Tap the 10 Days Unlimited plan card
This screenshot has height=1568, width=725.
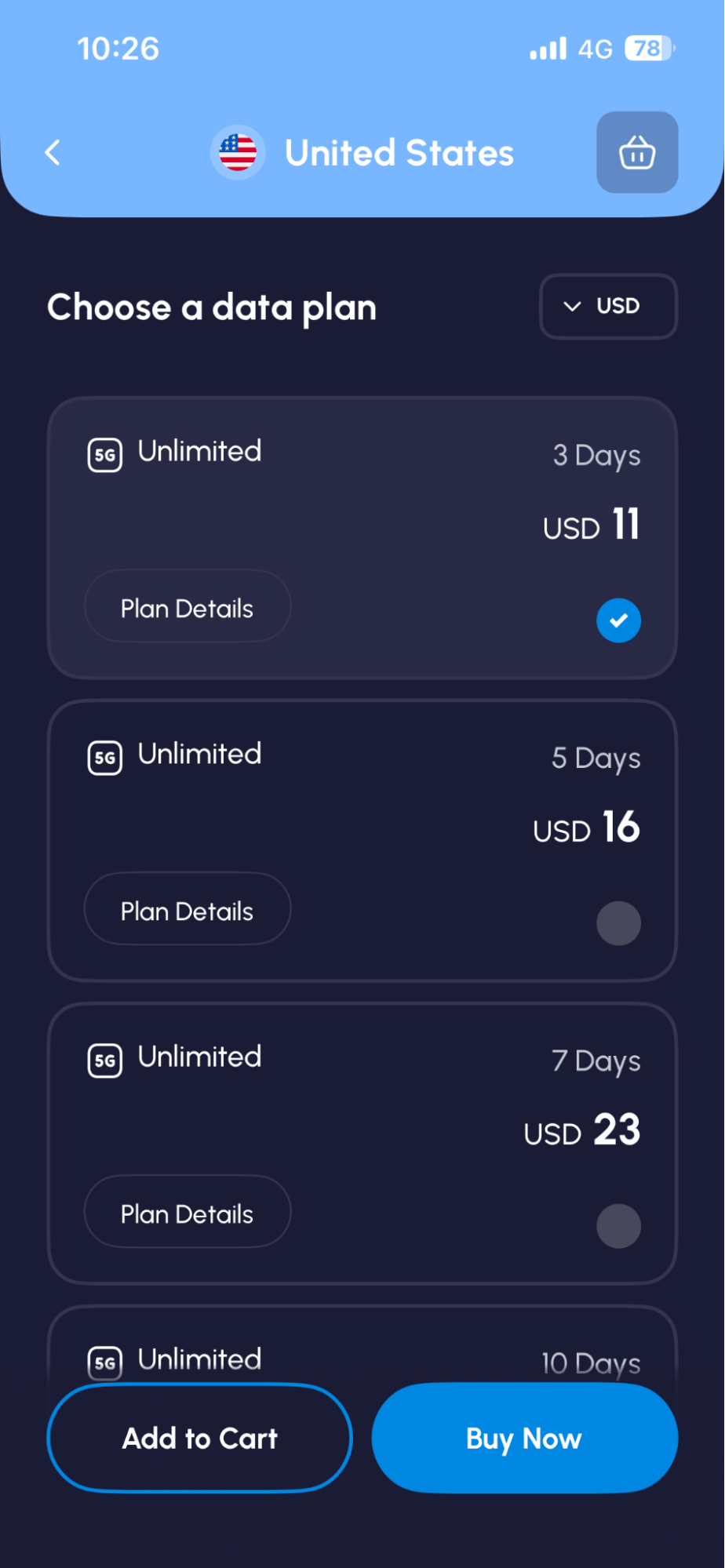click(362, 1345)
